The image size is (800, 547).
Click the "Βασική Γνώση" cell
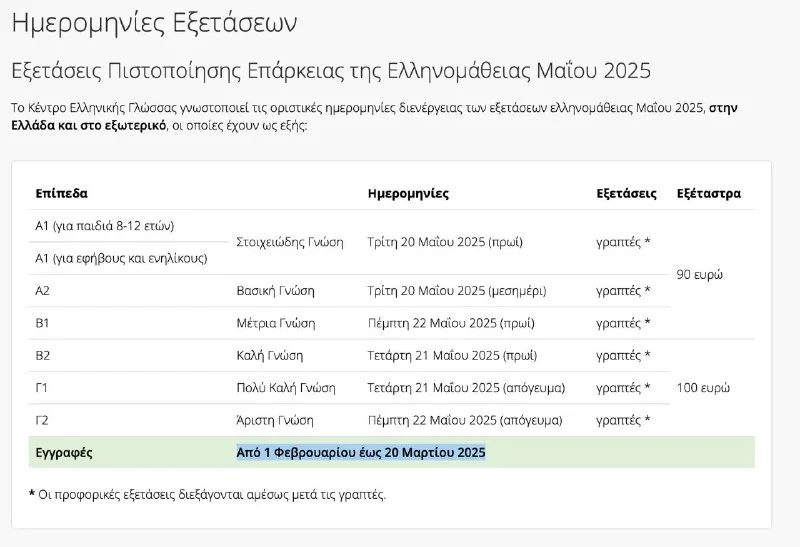pos(275,291)
